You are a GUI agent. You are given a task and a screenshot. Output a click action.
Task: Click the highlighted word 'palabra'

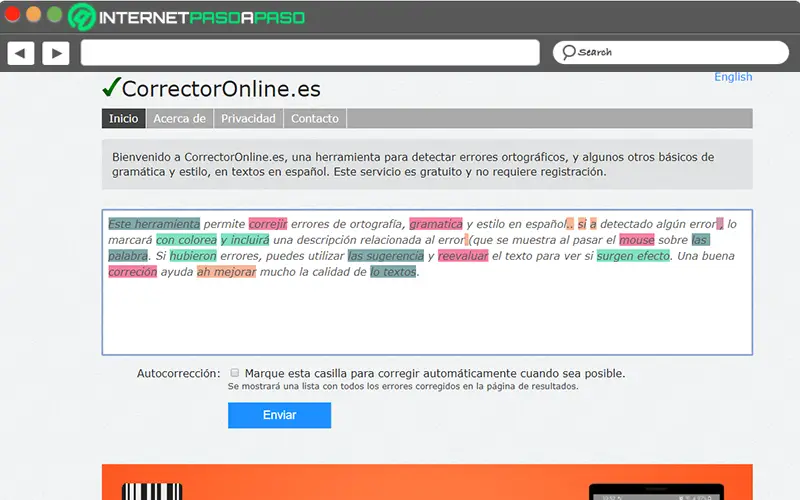click(x=128, y=256)
